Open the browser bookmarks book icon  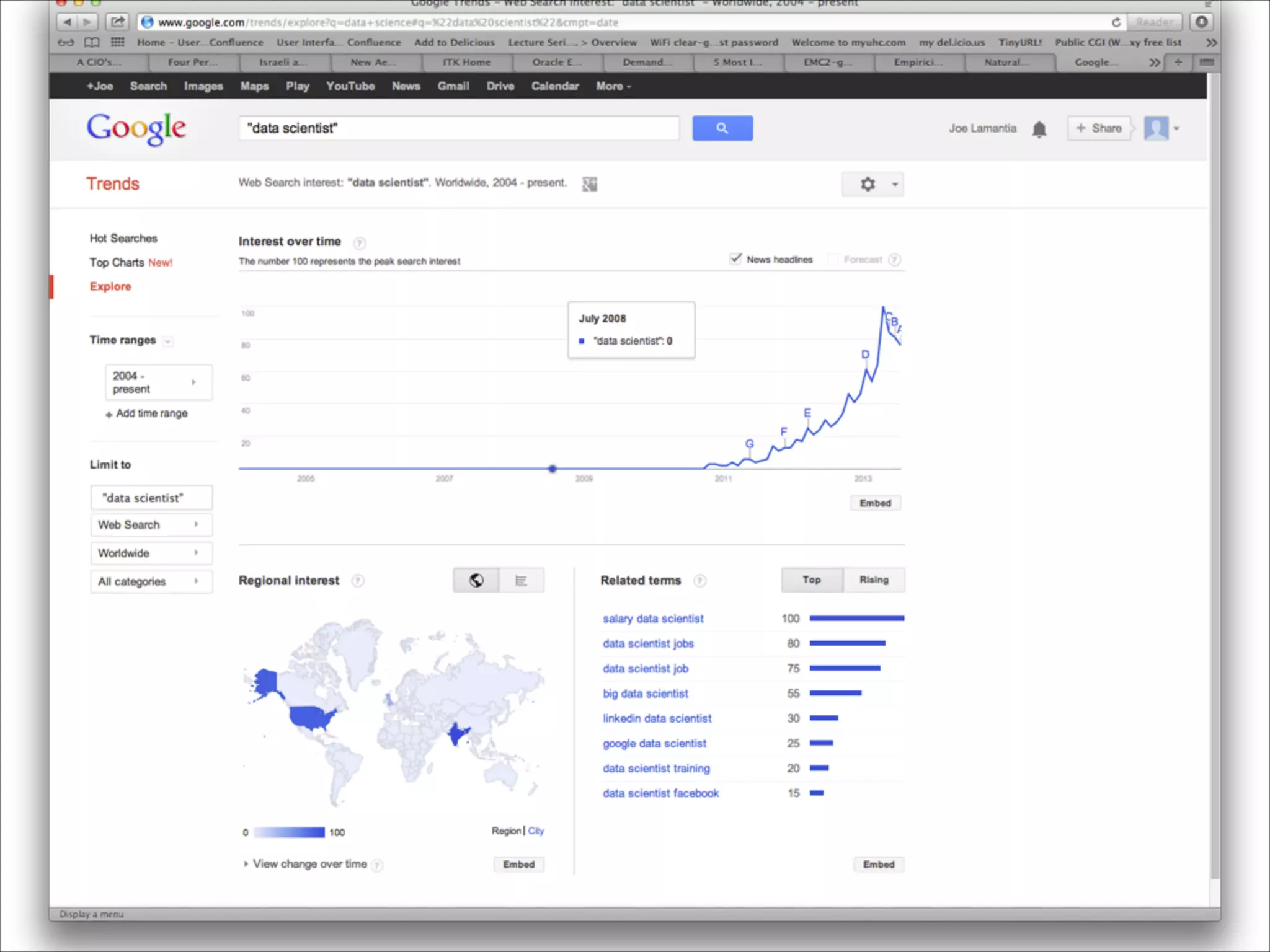coord(91,42)
